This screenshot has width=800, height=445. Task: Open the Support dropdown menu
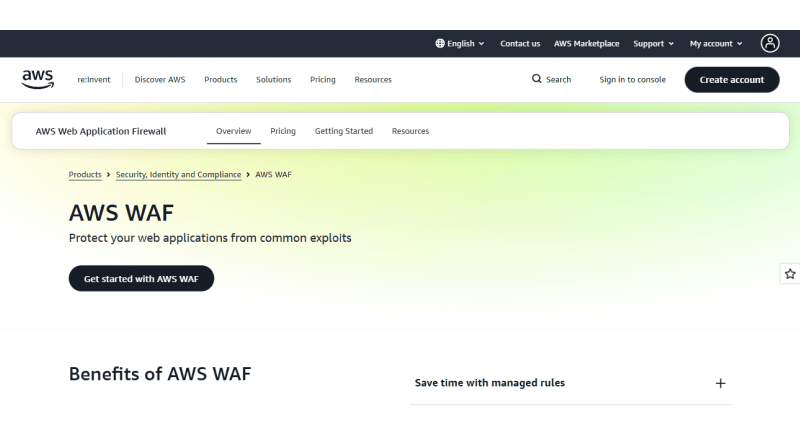tap(654, 43)
